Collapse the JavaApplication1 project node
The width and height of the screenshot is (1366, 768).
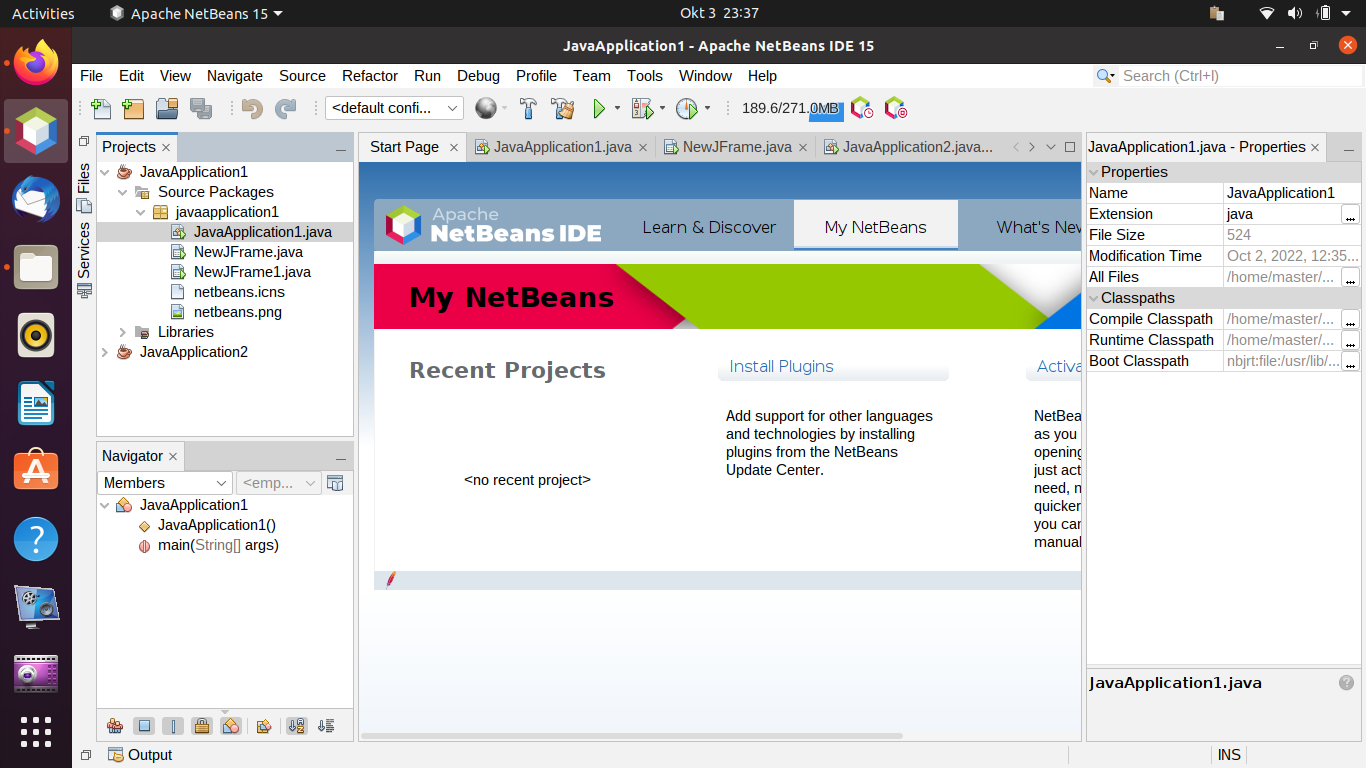point(105,172)
